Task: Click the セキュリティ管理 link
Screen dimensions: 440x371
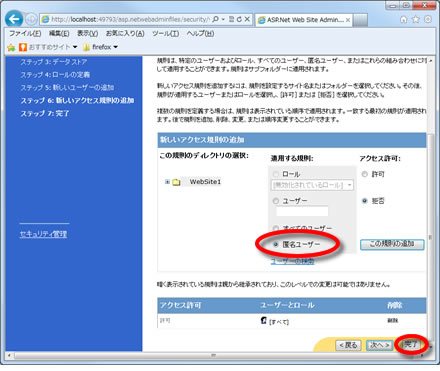Action: tap(43, 234)
